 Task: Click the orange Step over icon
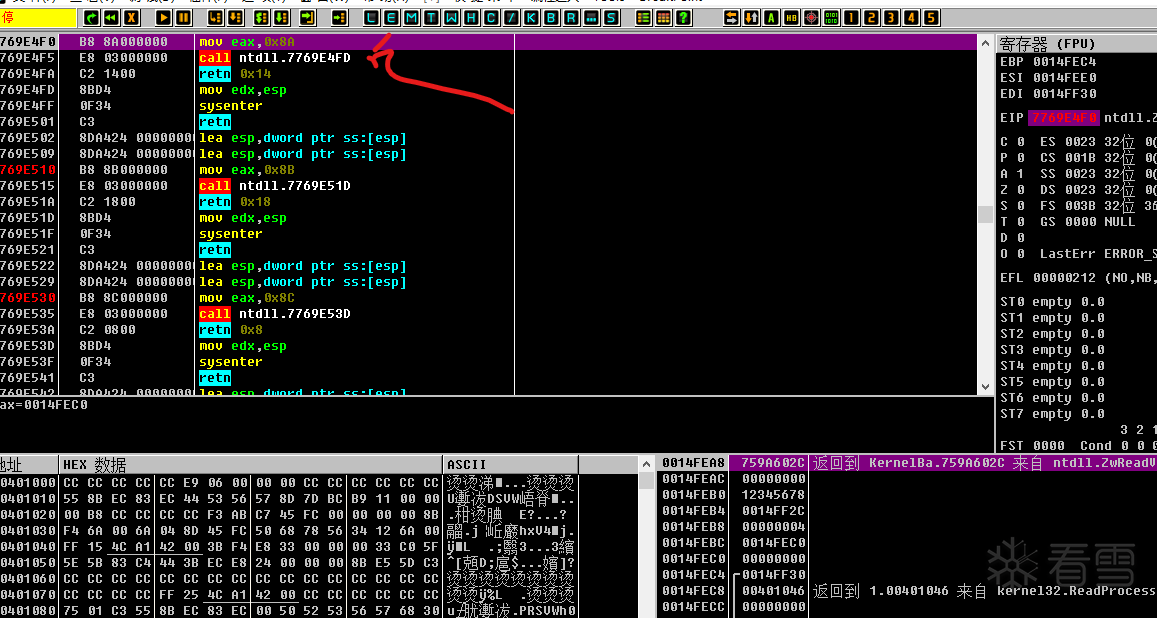(x=235, y=17)
